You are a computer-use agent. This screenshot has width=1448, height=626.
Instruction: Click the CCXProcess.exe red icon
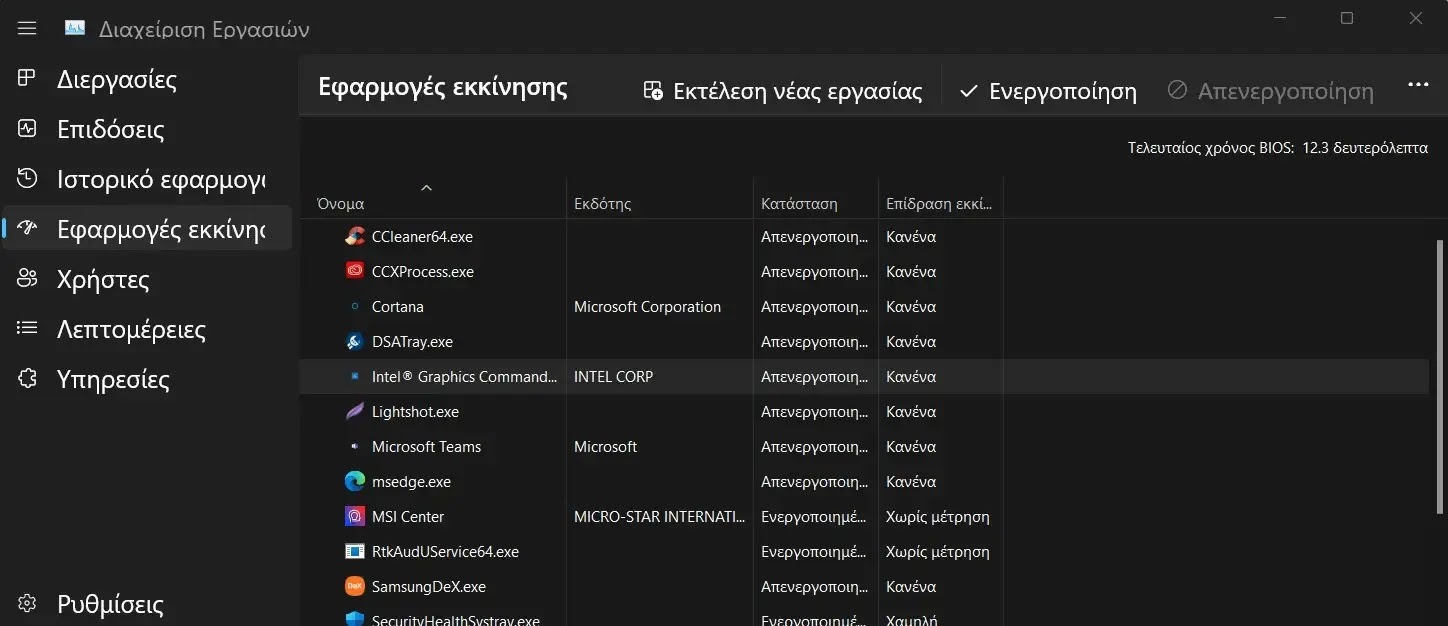(354, 272)
